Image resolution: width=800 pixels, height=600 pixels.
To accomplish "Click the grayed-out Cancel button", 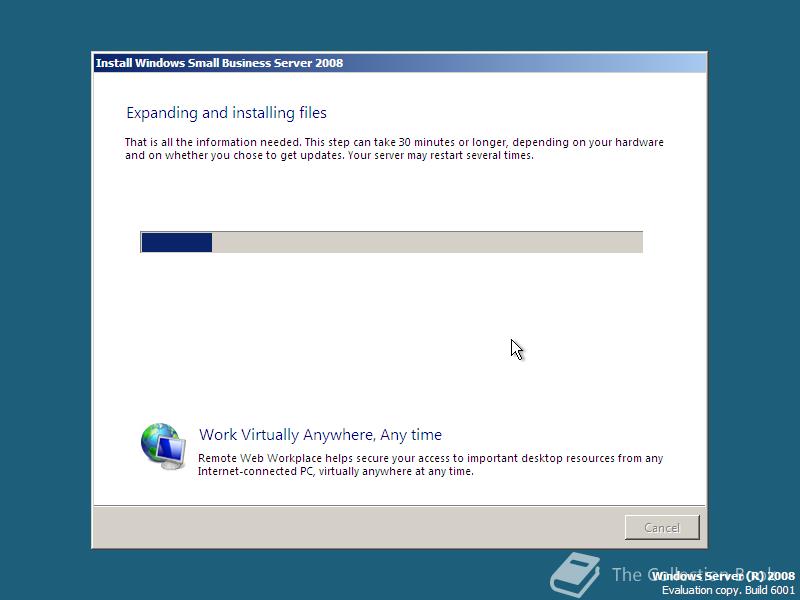I will click(x=662, y=527).
